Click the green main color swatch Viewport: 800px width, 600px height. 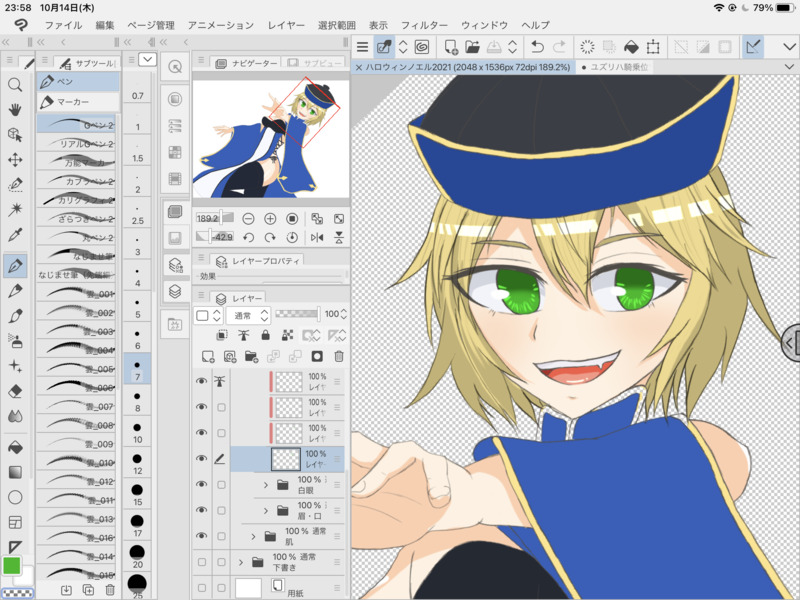coord(11,565)
